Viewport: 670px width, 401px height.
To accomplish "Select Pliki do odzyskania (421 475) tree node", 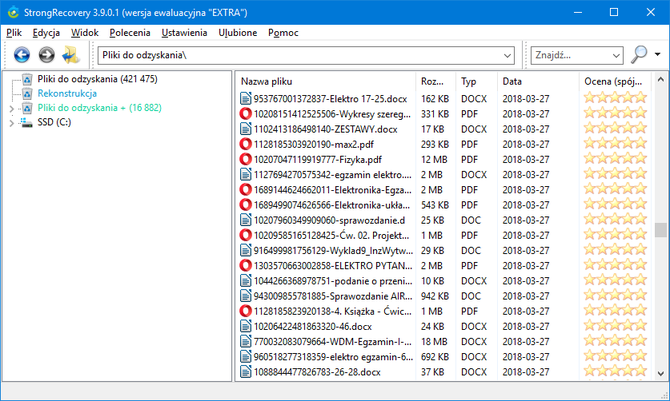I will [x=97, y=79].
